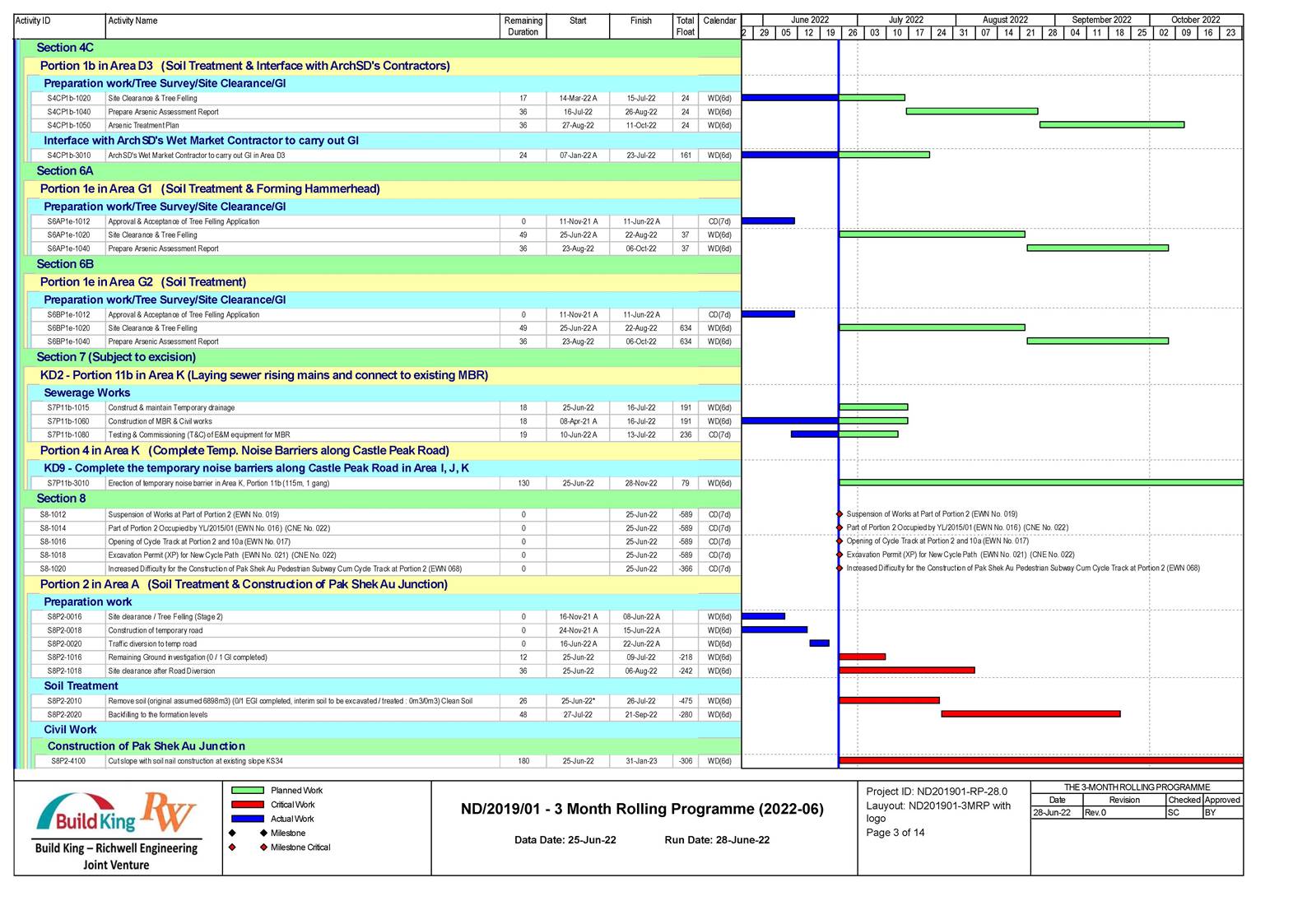Select the Civil Work group row
The image size is (1307, 924).
click(385, 730)
